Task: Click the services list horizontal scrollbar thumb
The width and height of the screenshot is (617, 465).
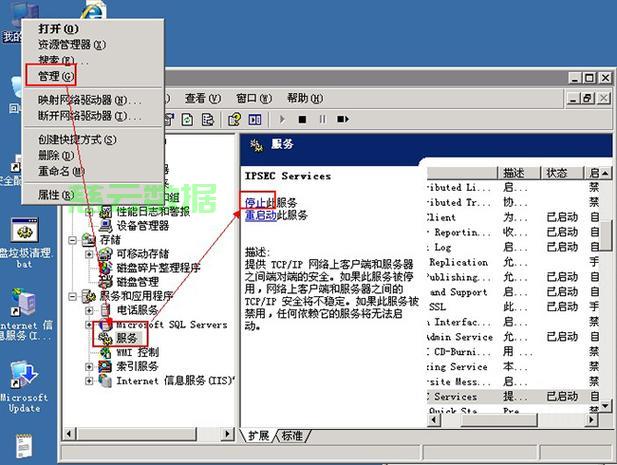Action: 499,420
